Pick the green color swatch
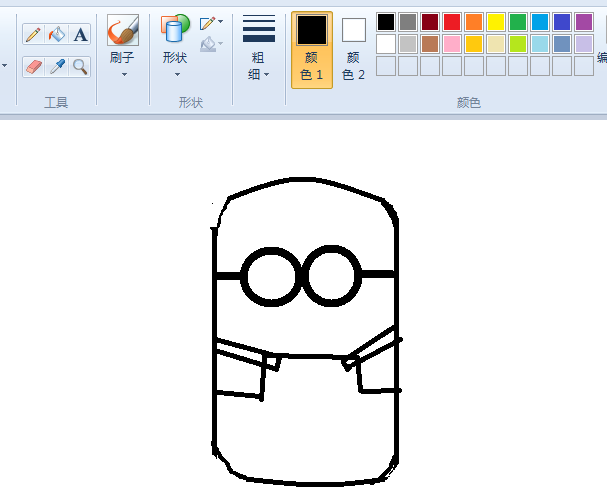This screenshot has height=499, width=607. (518, 22)
